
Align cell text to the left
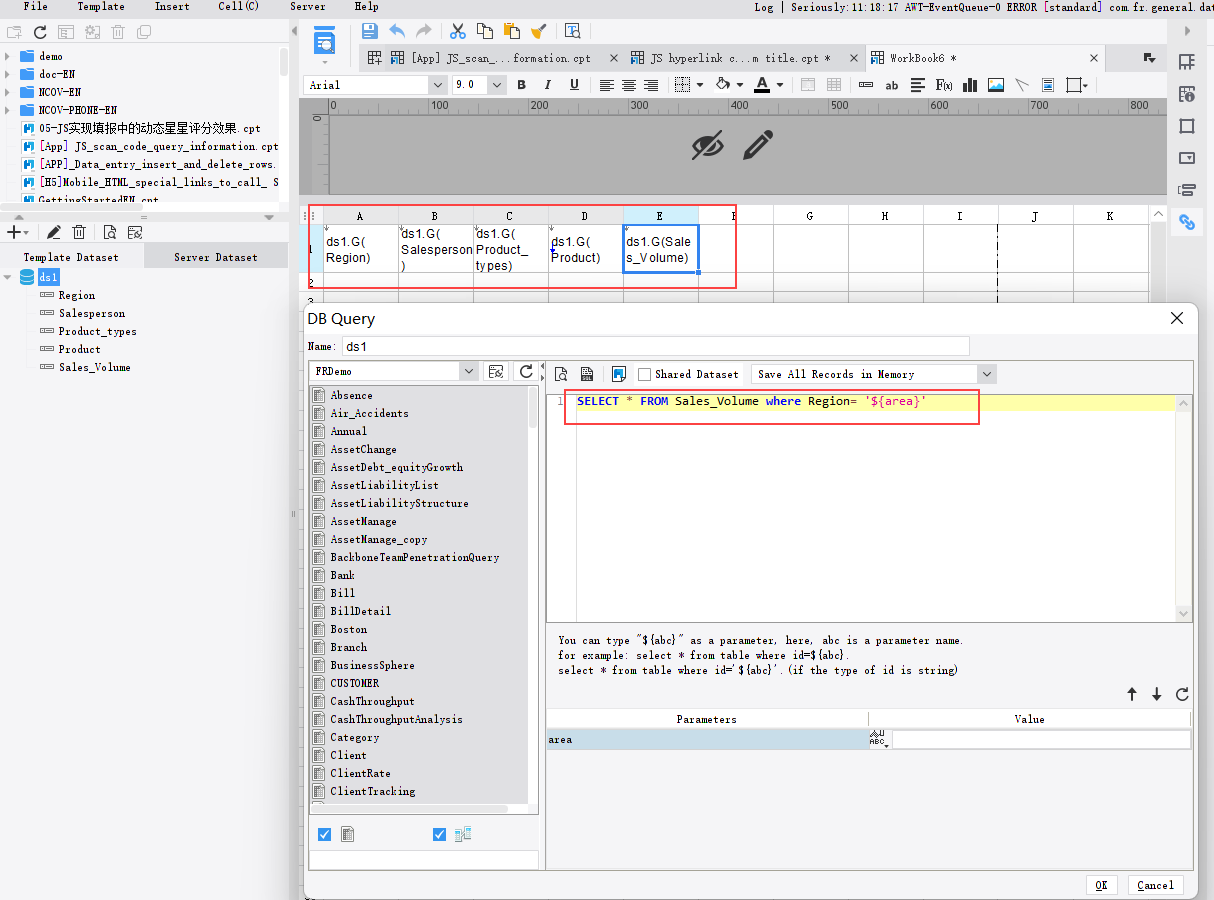(607, 85)
